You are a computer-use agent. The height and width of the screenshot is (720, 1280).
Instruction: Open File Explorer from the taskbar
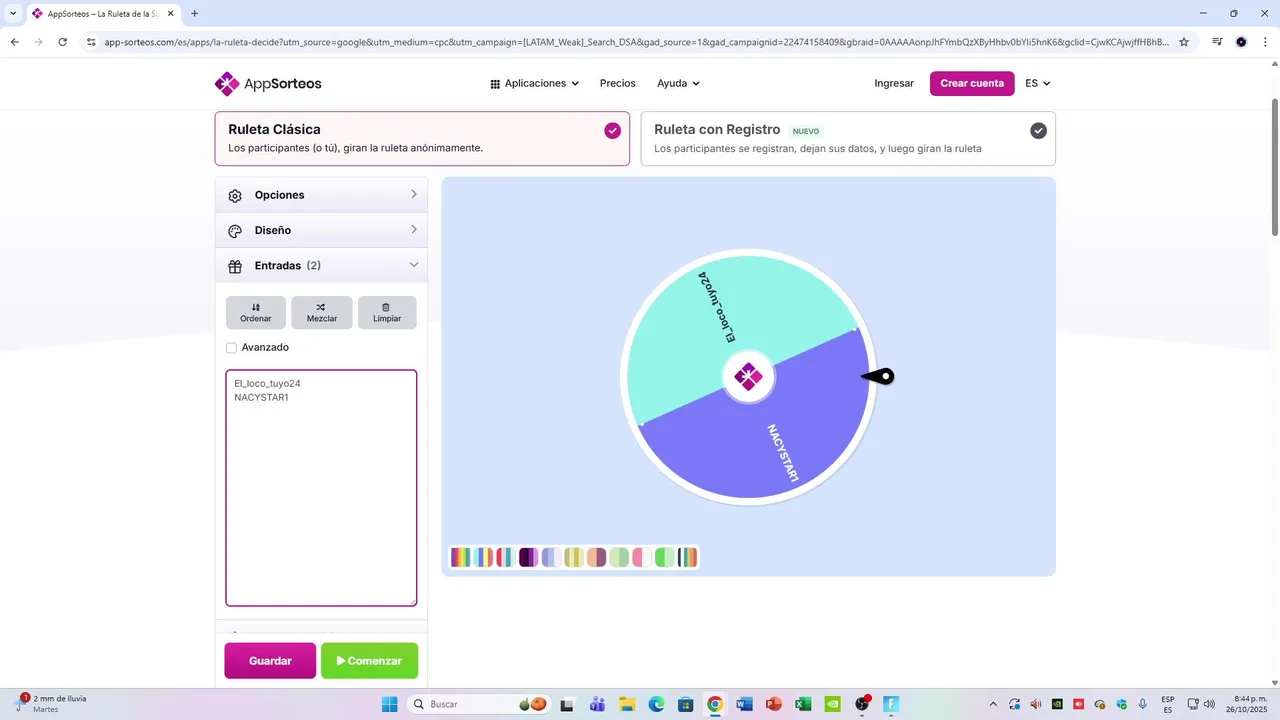(627, 704)
